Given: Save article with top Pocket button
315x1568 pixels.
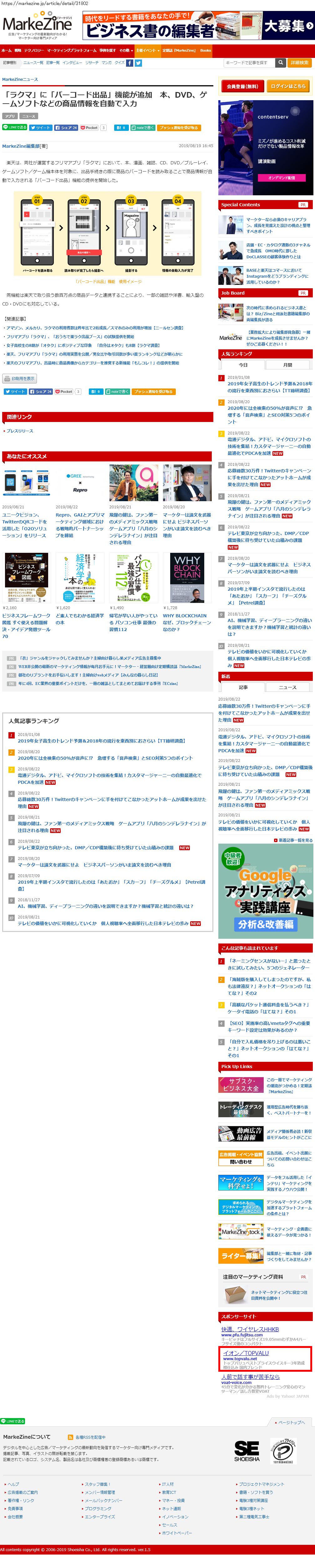Looking at the screenshot, I should 89,128.
